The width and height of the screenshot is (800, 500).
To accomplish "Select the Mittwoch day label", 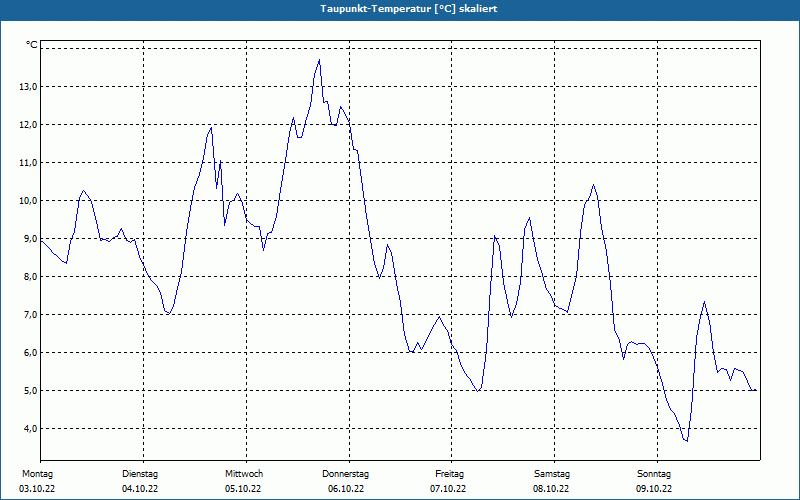I will (x=244, y=474).
